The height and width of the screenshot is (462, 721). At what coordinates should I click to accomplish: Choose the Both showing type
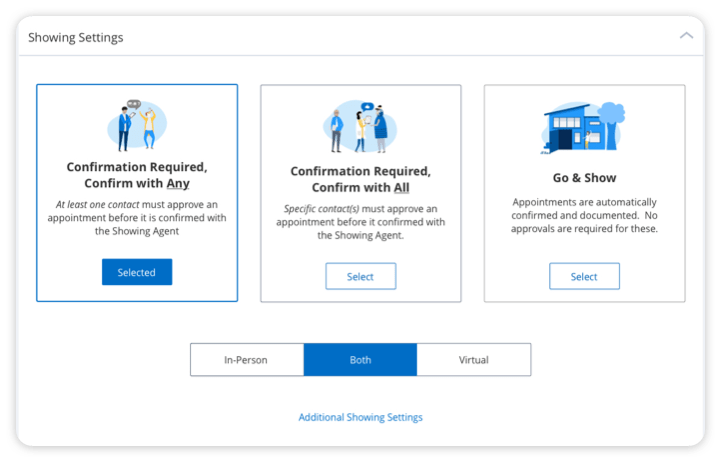[360, 359]
